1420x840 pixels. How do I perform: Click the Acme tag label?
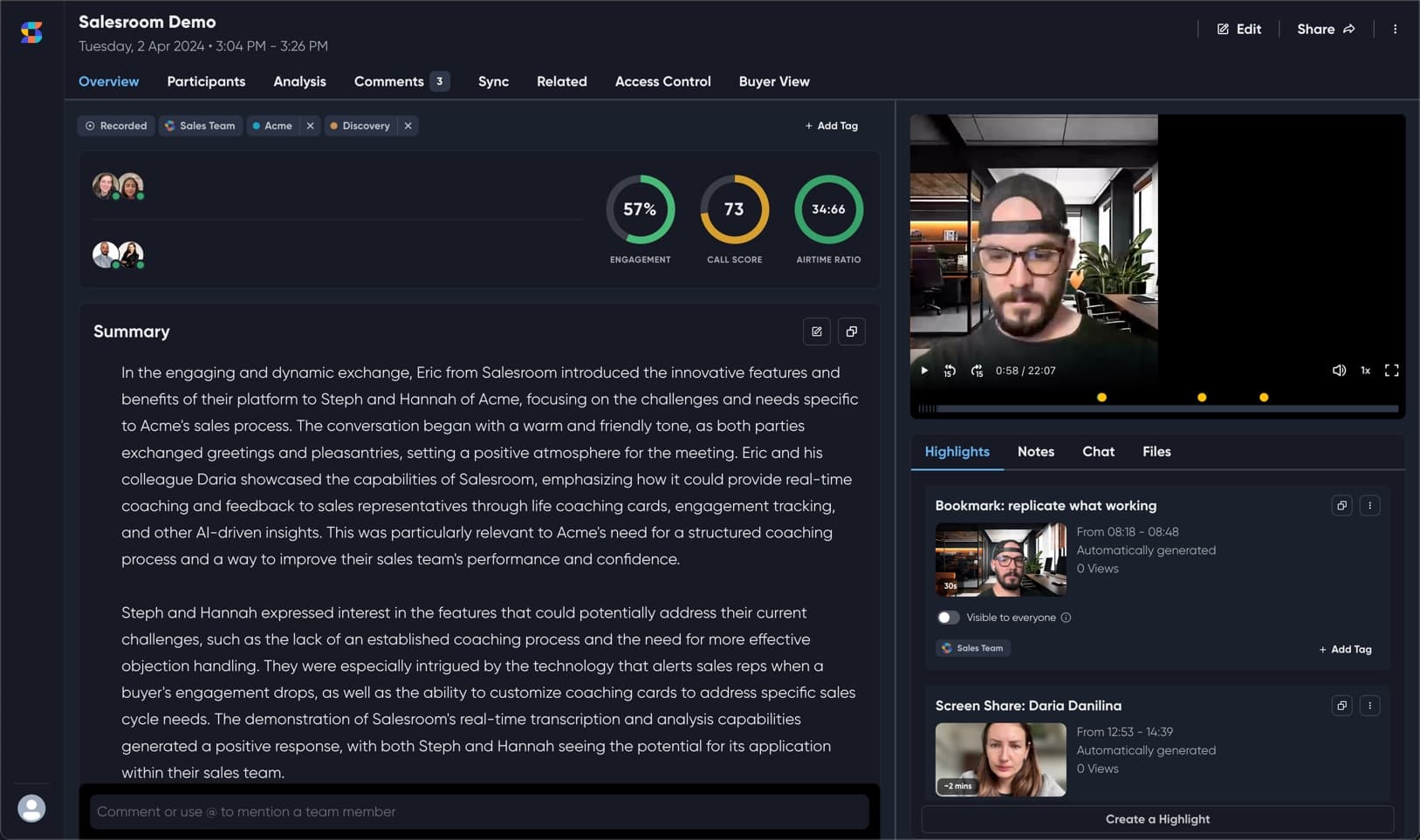(274, 126)
